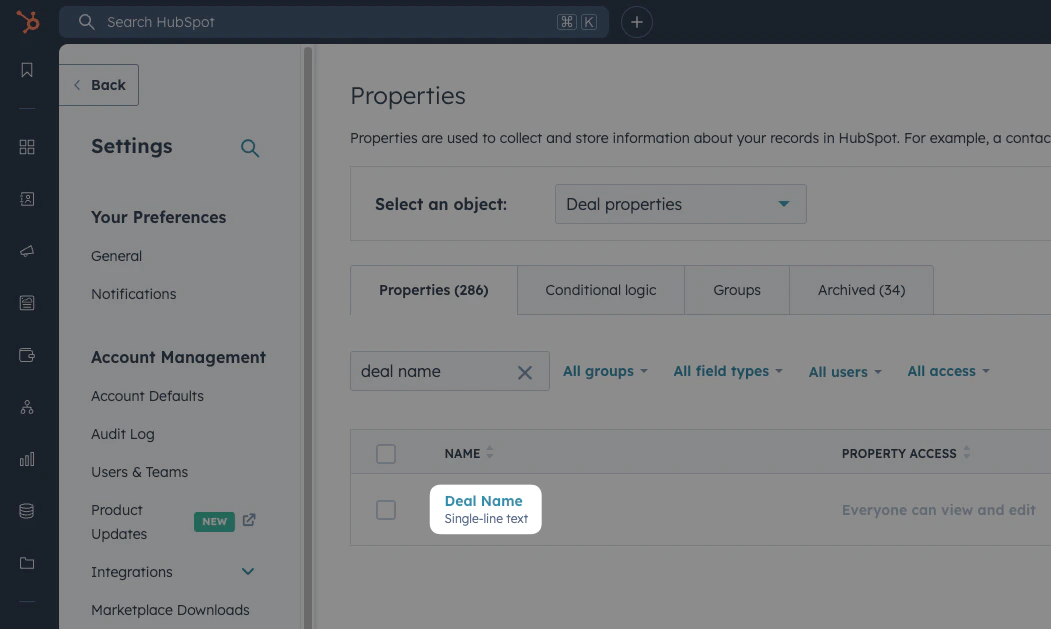
Task: Click the Data Management database icon
Action: pyautogui.click(x=27, y=510)
